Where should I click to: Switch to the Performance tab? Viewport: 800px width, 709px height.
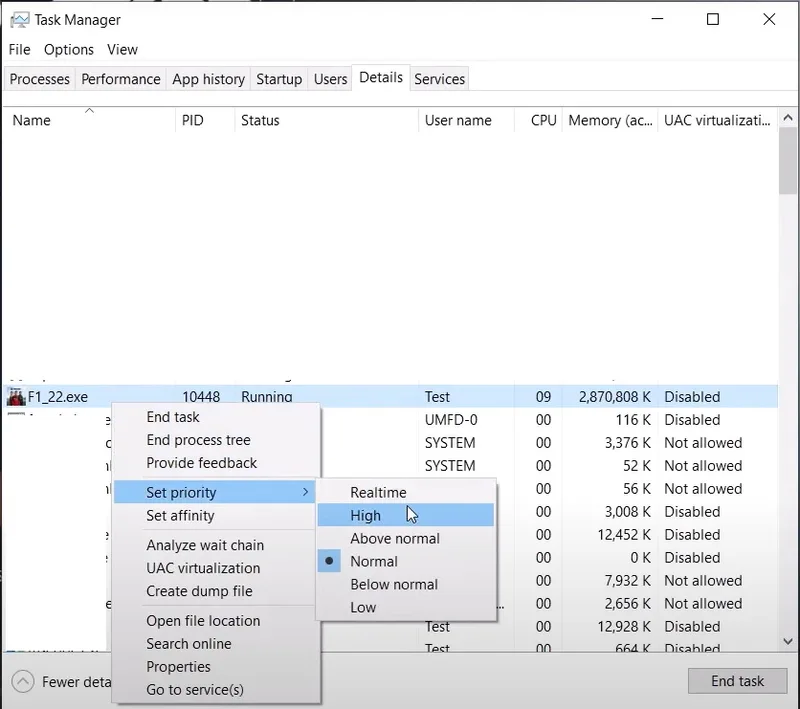[121, 79]
